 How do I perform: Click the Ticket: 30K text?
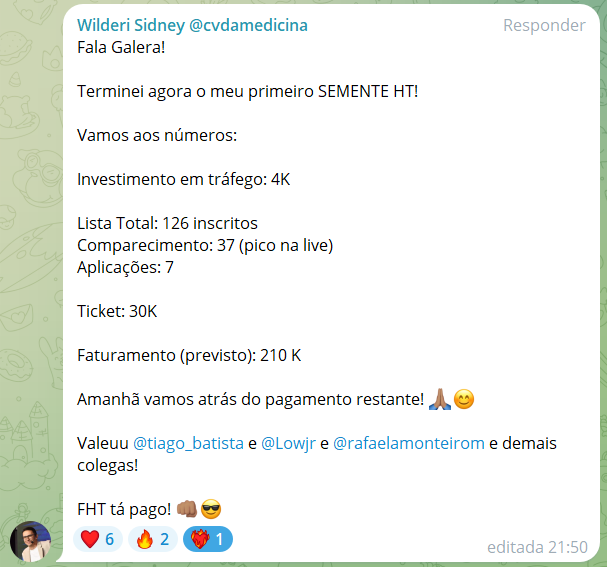[117, 311]
